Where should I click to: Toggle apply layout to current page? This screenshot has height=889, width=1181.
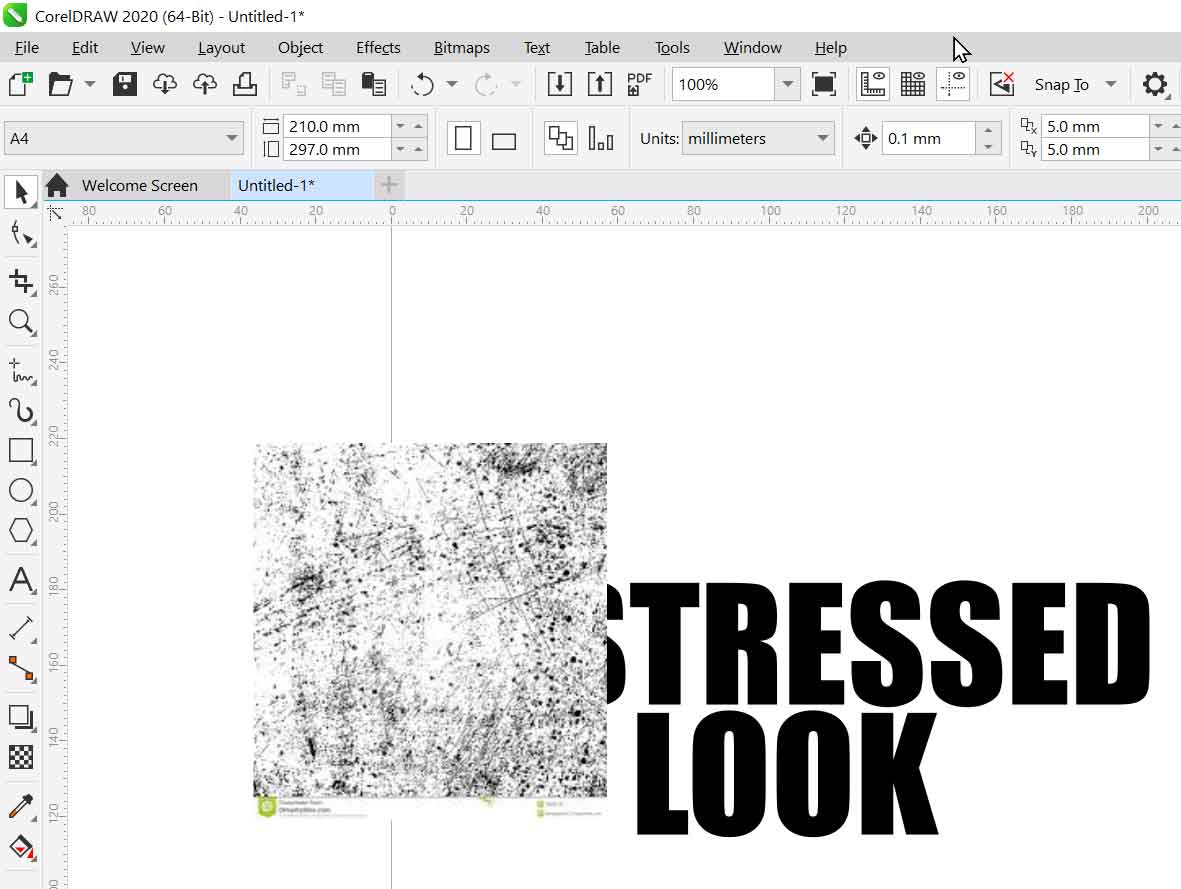coord(600,139)
